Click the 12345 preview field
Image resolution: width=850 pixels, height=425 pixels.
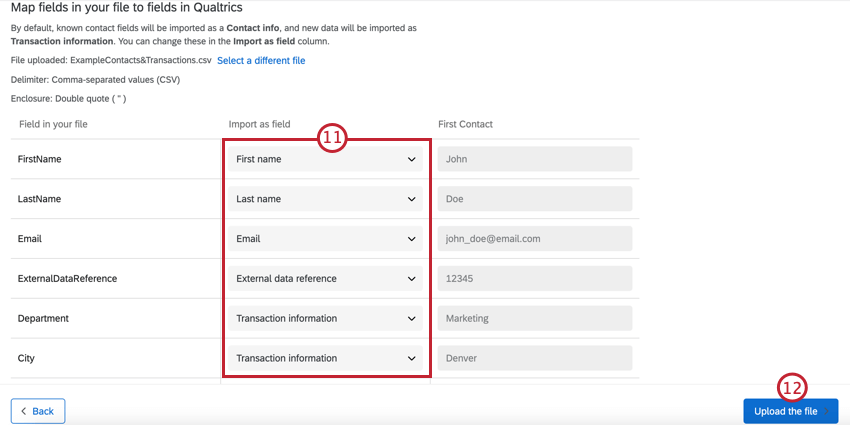click(535, 279)
